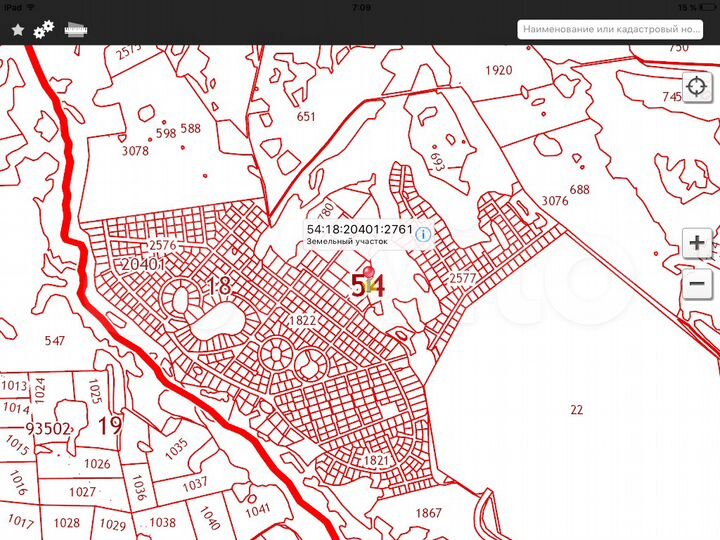The image size is (720, 540).
Task: Click the cadastral name or number search field
Action: [x=617, y=29]
